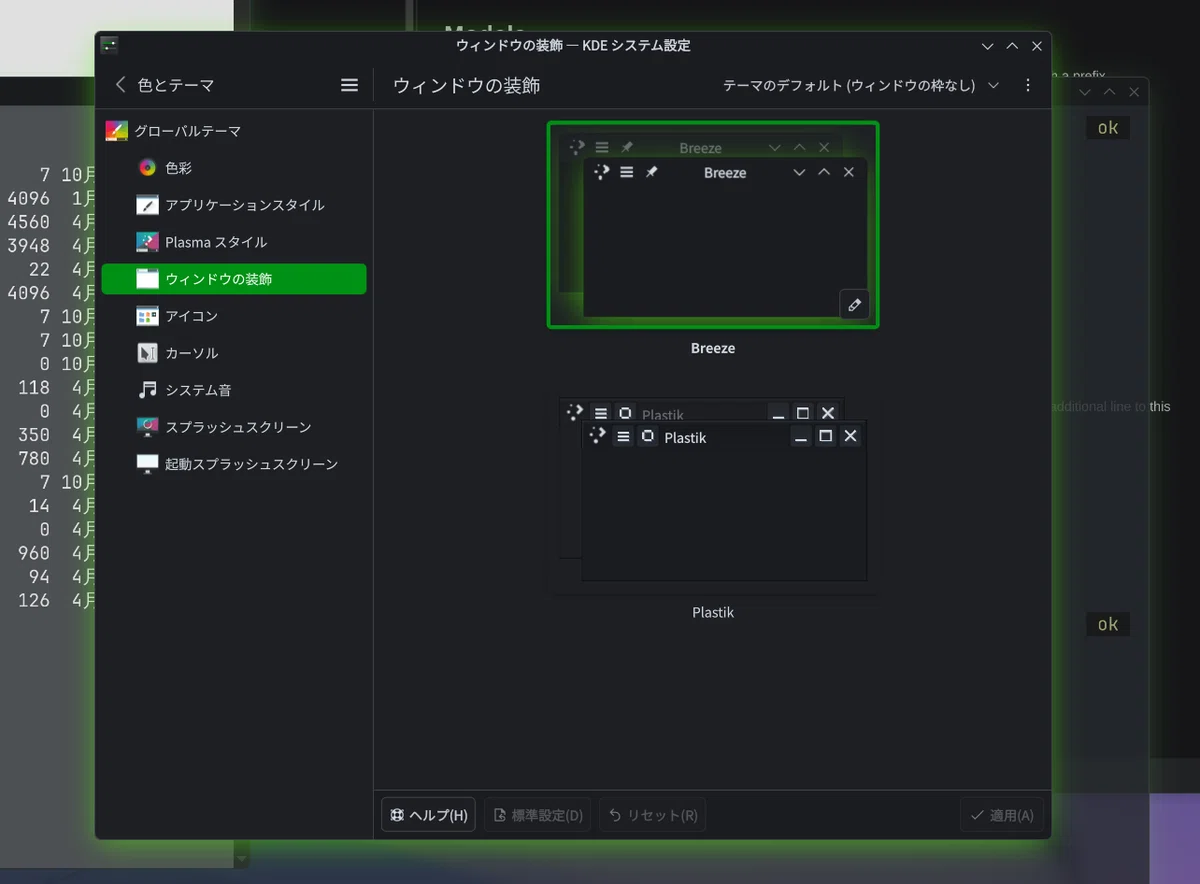
Task: Close the KDE system settings window
Action: 1037,46
